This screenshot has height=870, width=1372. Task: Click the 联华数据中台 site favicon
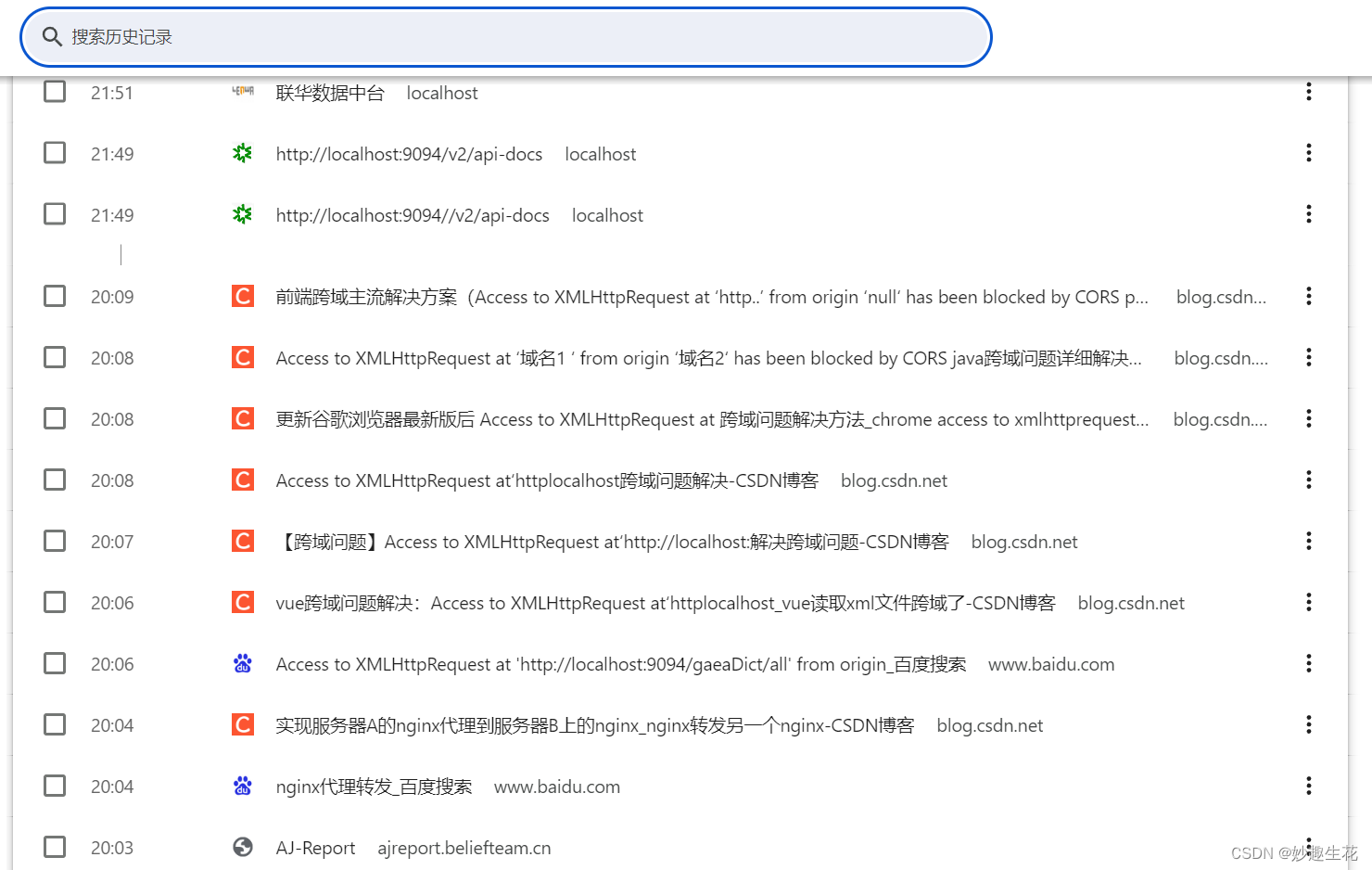pos(242,92)
